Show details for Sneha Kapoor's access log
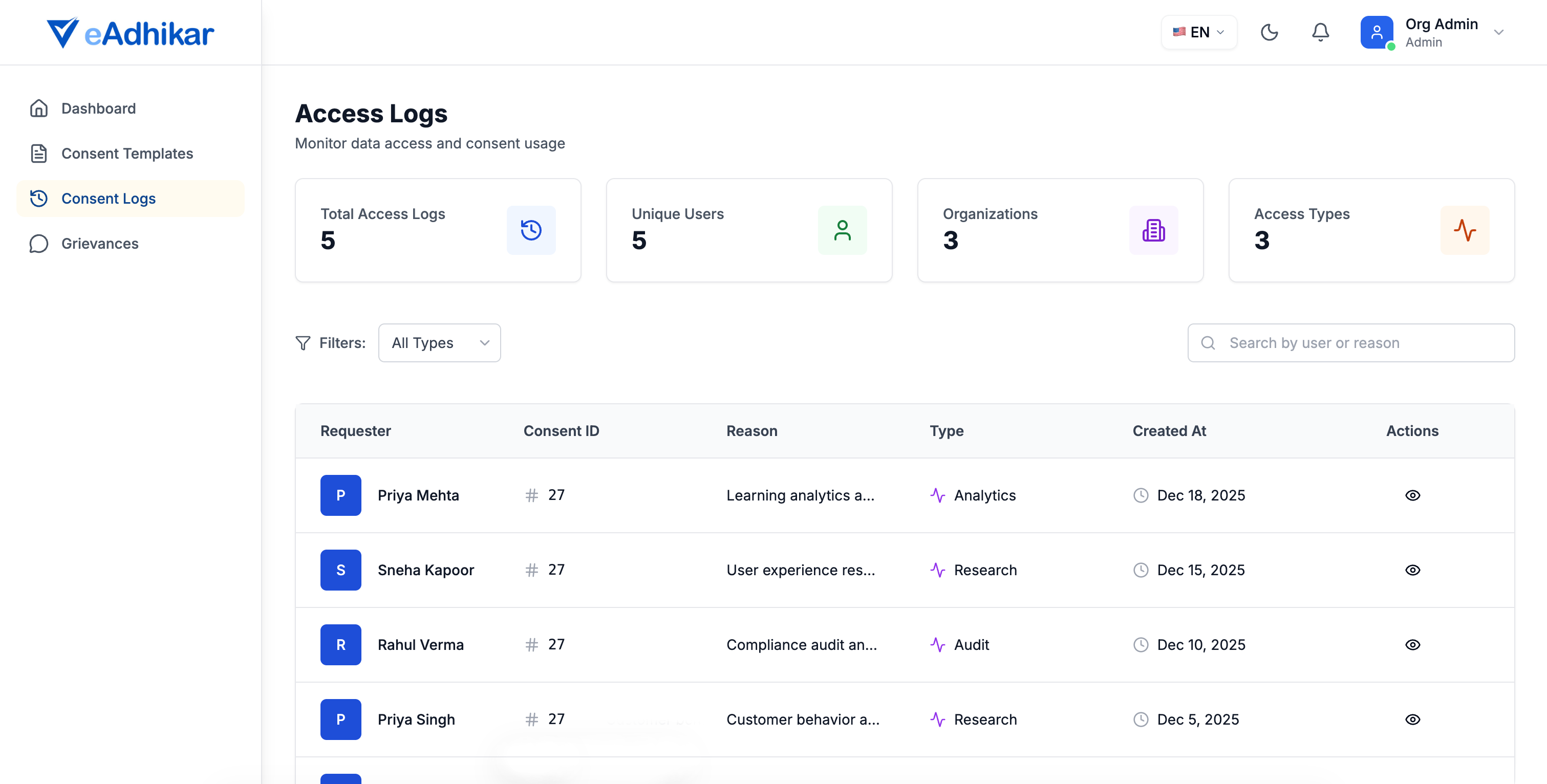Viewport: 1547px width, 784px height. coord(1412,570)
